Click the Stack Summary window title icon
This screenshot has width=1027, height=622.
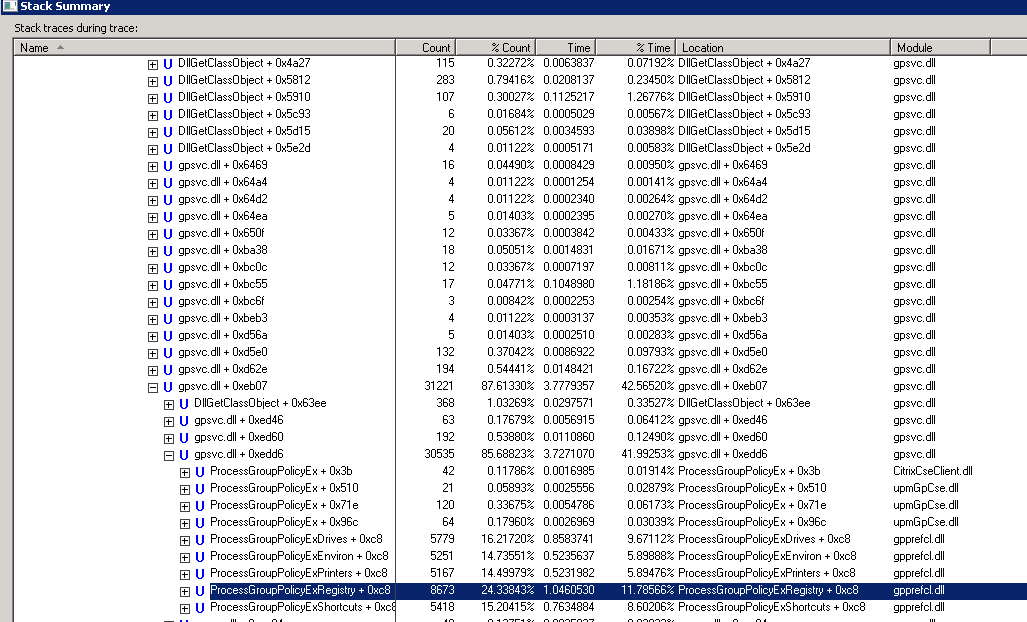point(9,7)
